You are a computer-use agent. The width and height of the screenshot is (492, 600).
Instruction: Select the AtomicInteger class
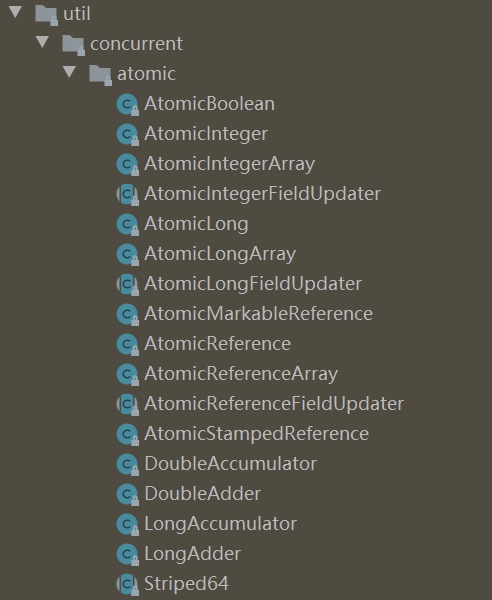[x=206, y=134]
